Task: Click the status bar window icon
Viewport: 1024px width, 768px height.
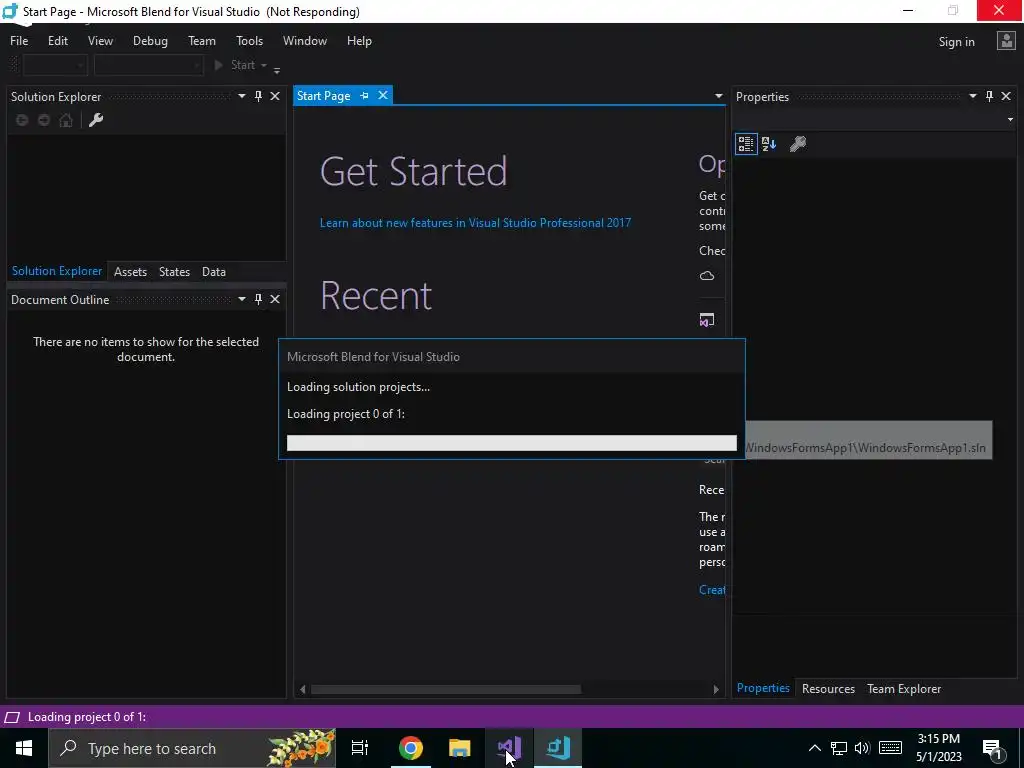Action: tap(12, 718)
